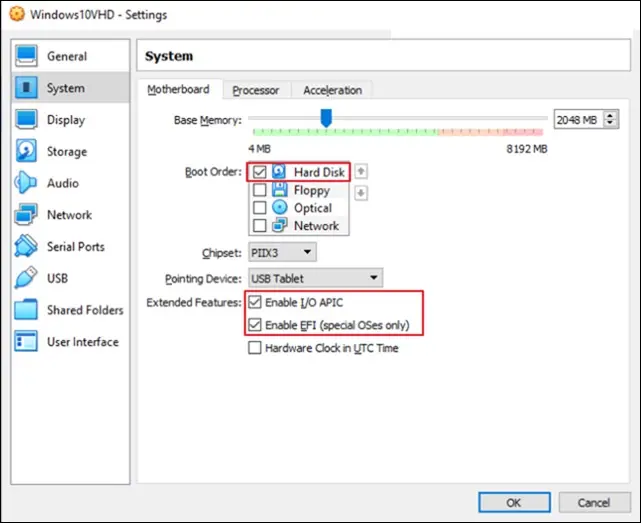Image resolution: width=641 pixels, height=523 pixels.
Task: Select the Serial Ports icon
Action: (26, 247)
